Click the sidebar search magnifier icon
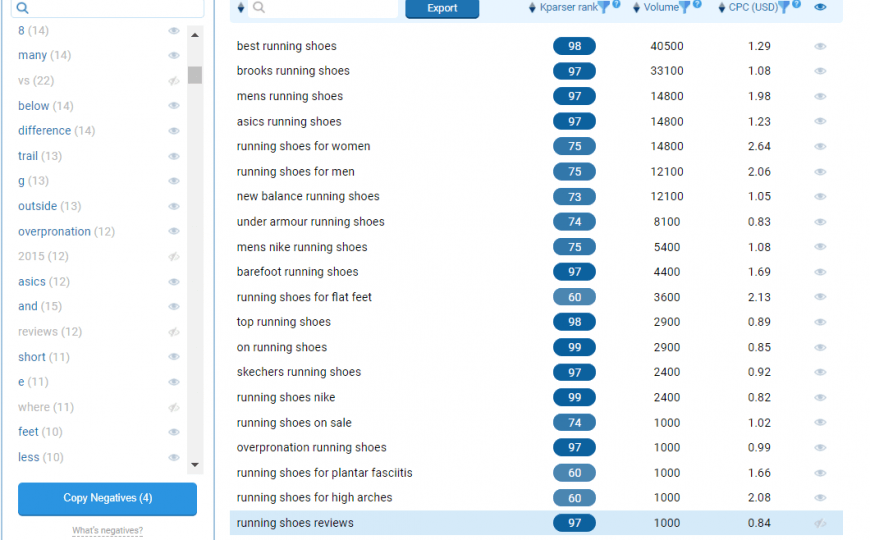Viewport: 870px width, 540px height. tap(22, 8)
